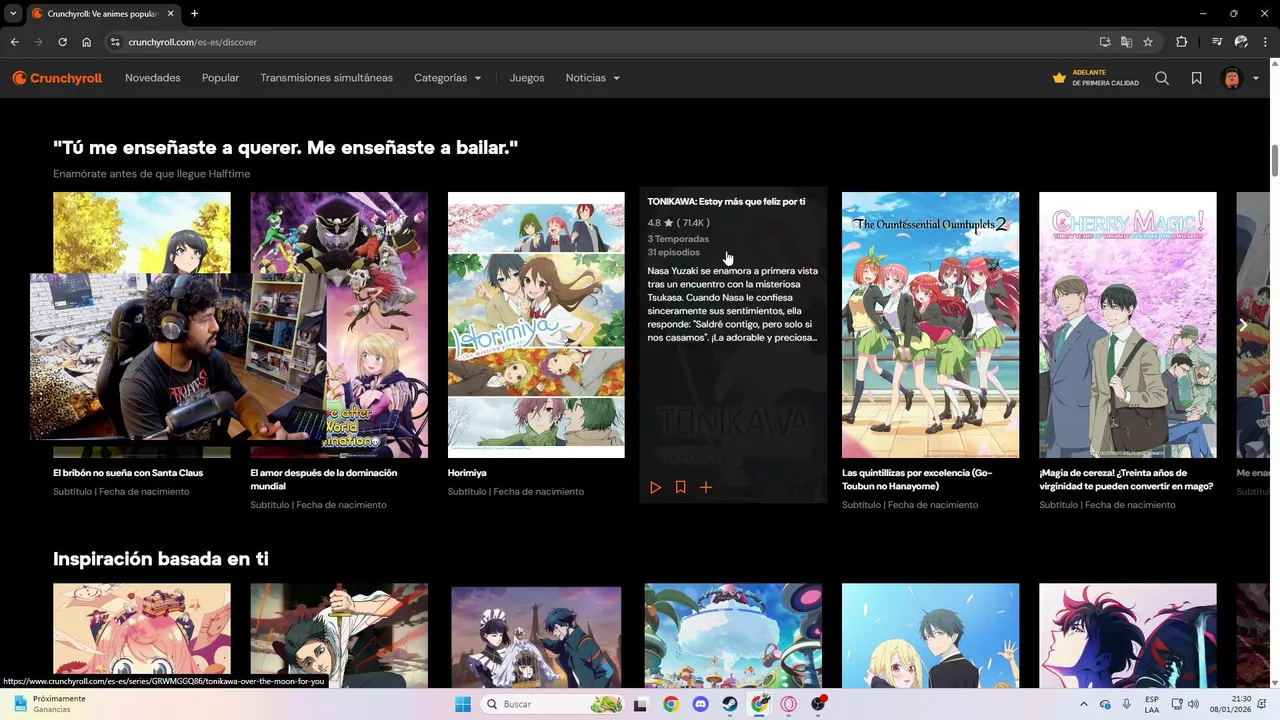This screenshot has height=720, width=1280.
Task: Click the premium crown icon
Action: 1059,78
